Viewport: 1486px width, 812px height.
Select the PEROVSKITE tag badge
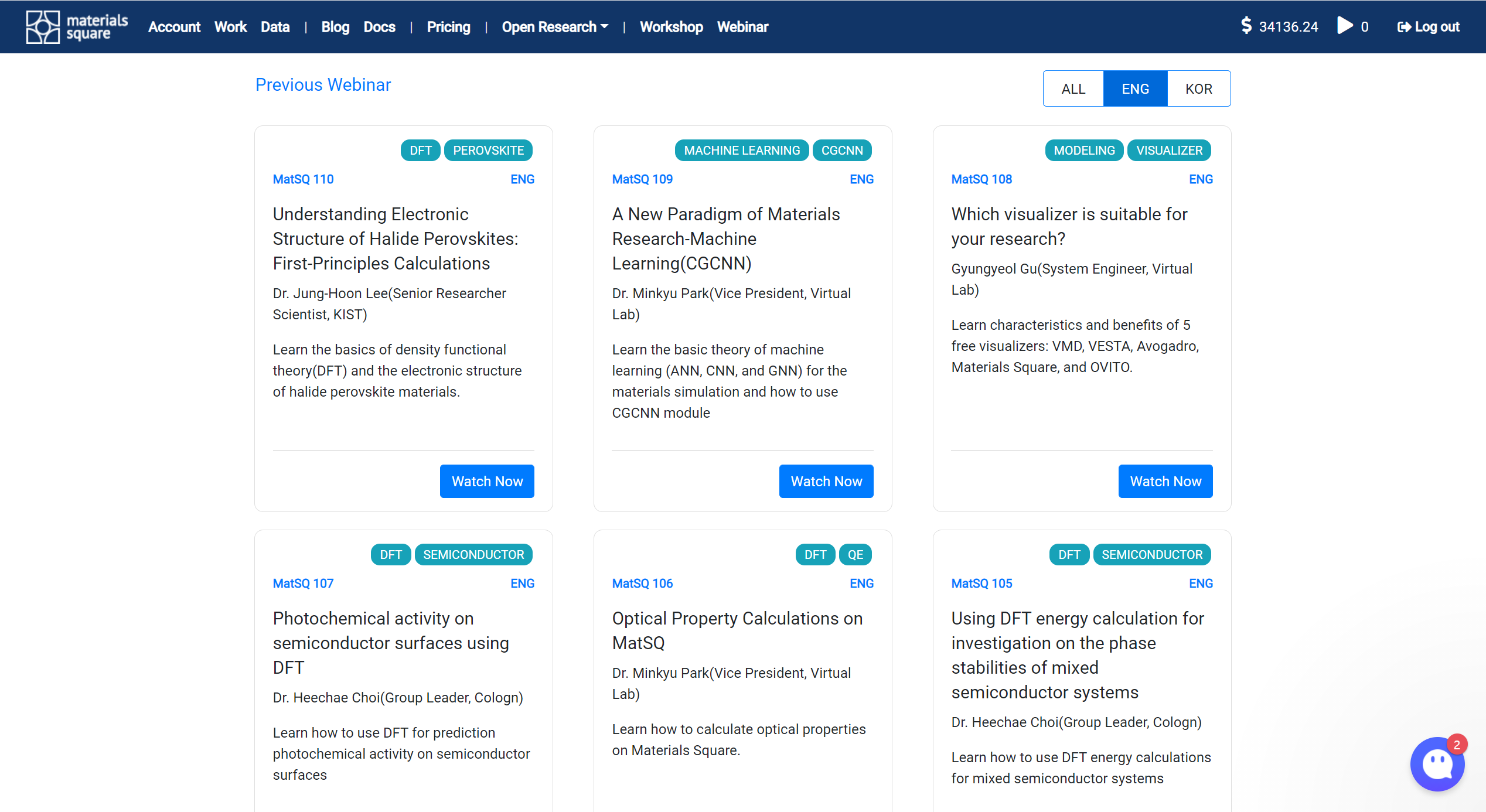coord(488,151)
